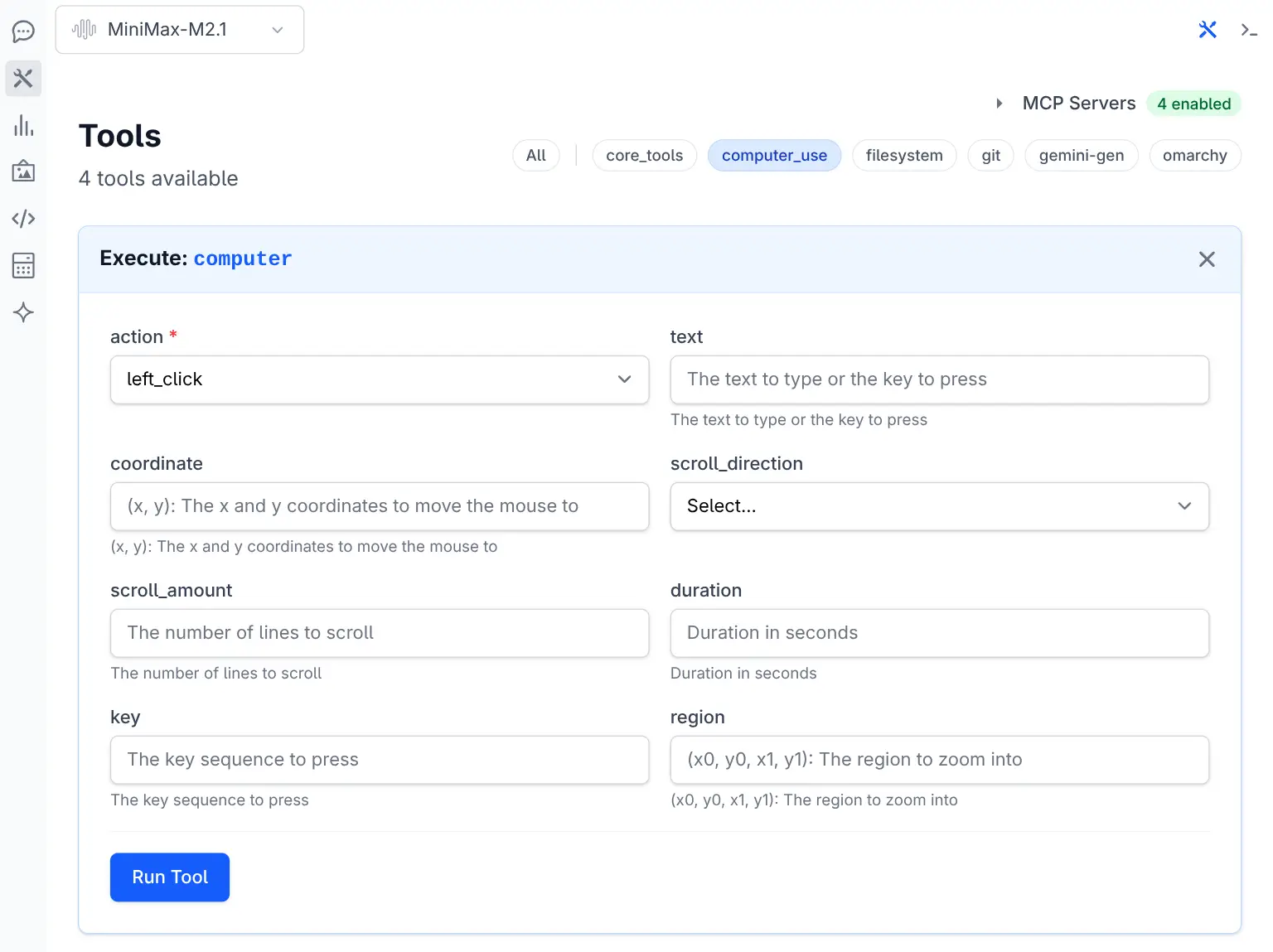Open the image gallery sidebar icon
The image size is (1273, 952).
(23, 172)
